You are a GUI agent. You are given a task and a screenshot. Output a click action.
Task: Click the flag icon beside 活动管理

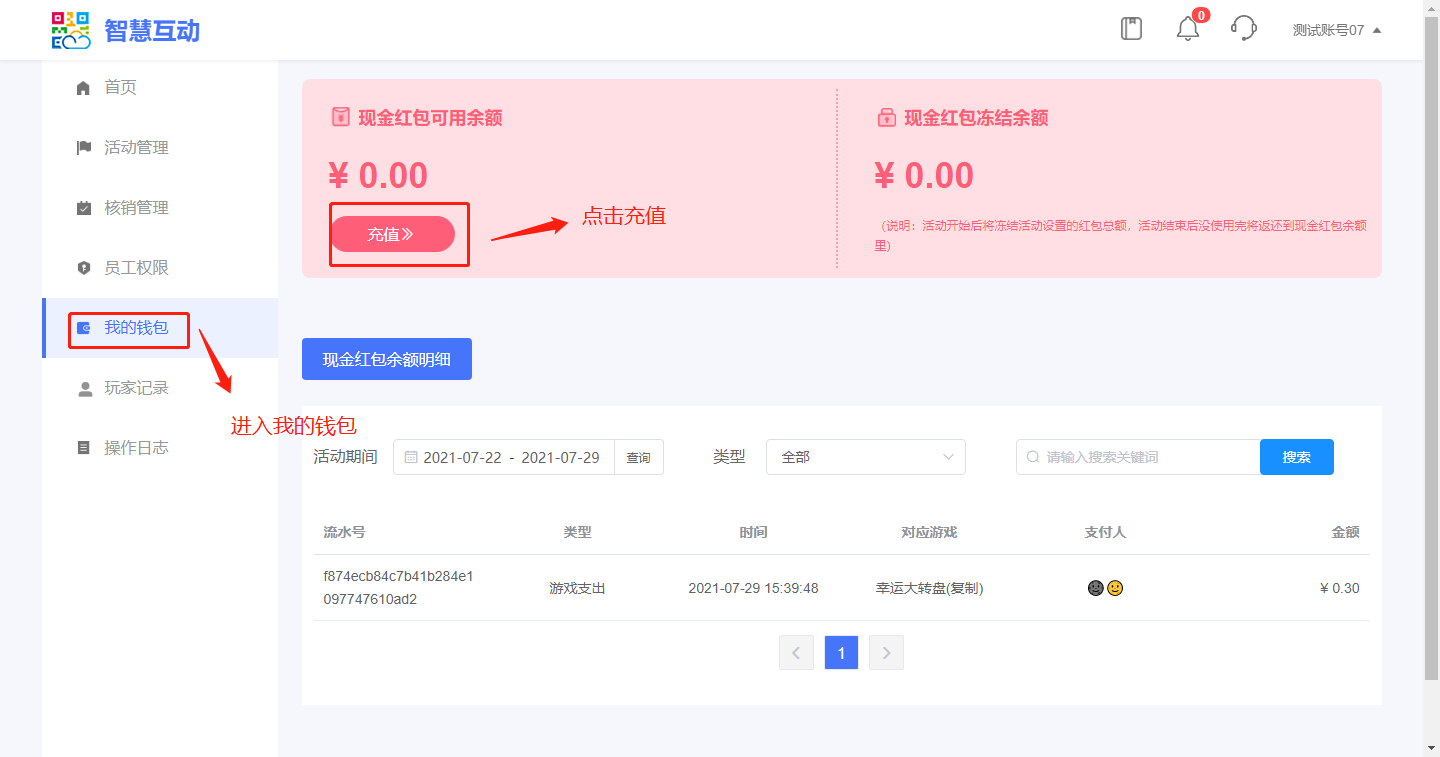tap(84, 148)
